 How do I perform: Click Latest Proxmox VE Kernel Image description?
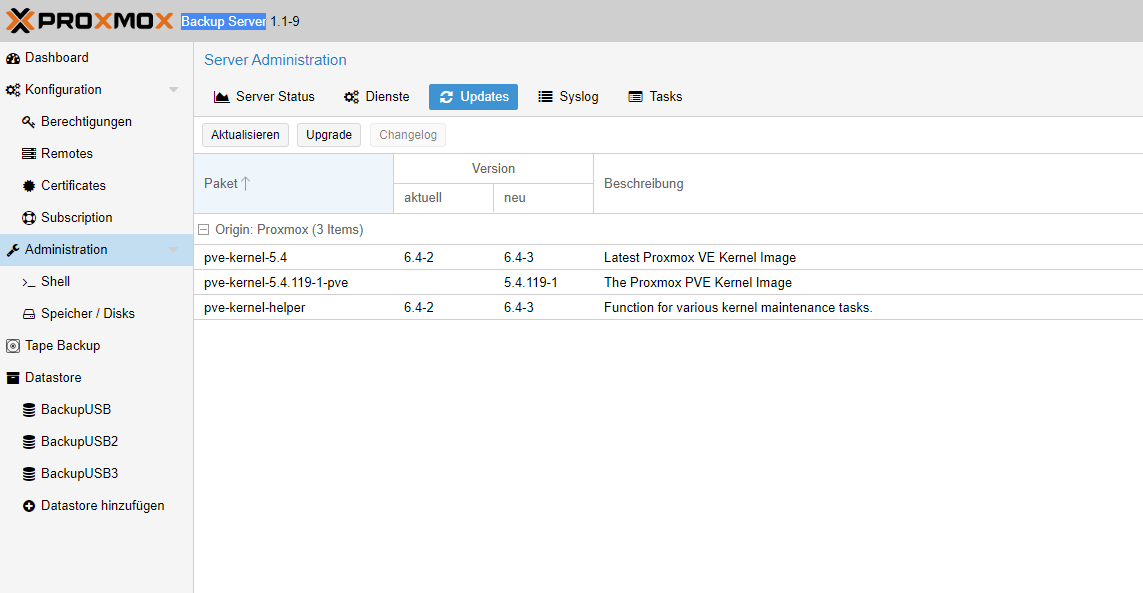point(700,257)
